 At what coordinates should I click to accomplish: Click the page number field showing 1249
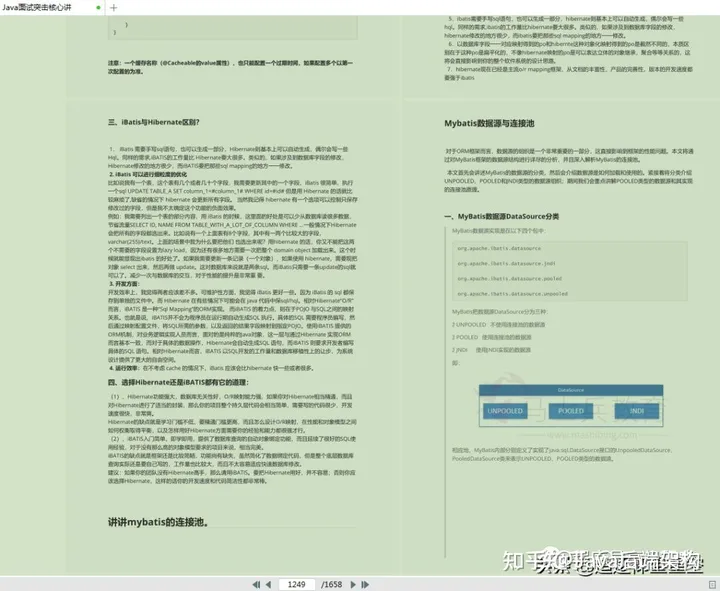coord(297,584)
